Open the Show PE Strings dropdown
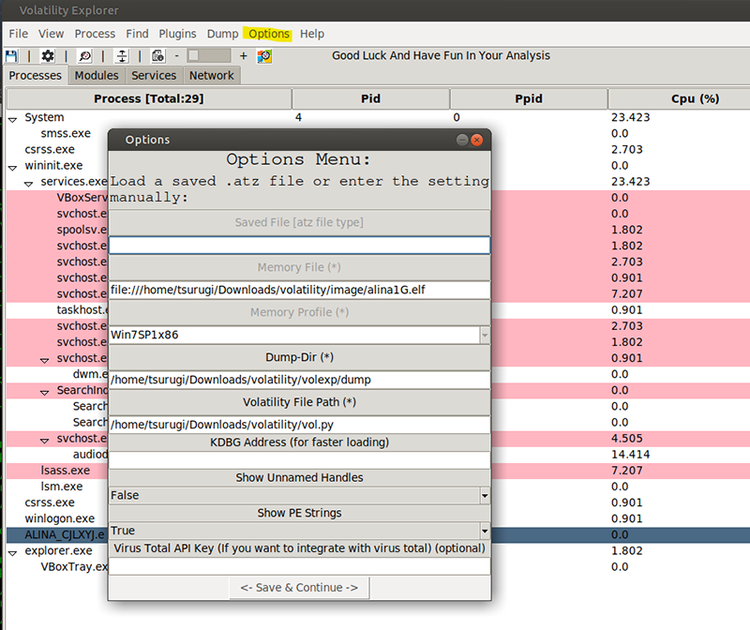The height and width of the screenshot is (630, 750). click(485, 531)
